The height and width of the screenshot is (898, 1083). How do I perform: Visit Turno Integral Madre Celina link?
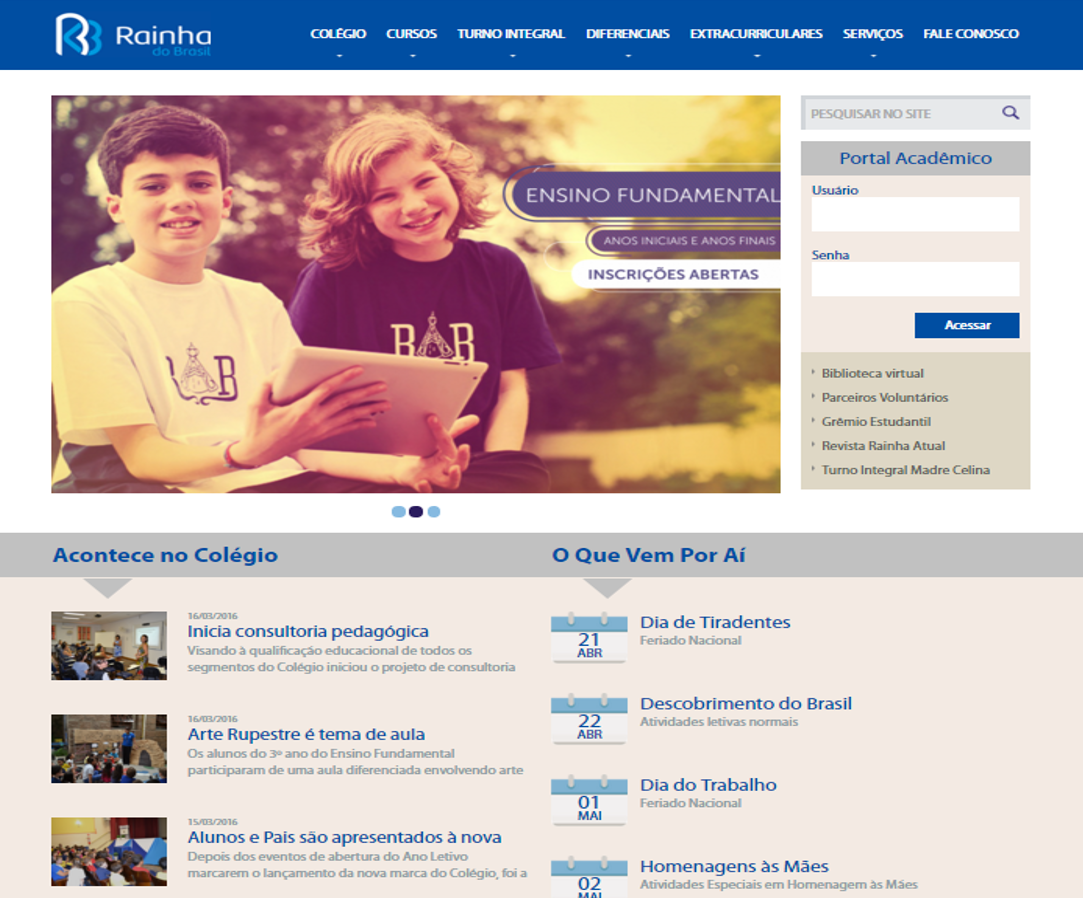click(x=905, y=470)
